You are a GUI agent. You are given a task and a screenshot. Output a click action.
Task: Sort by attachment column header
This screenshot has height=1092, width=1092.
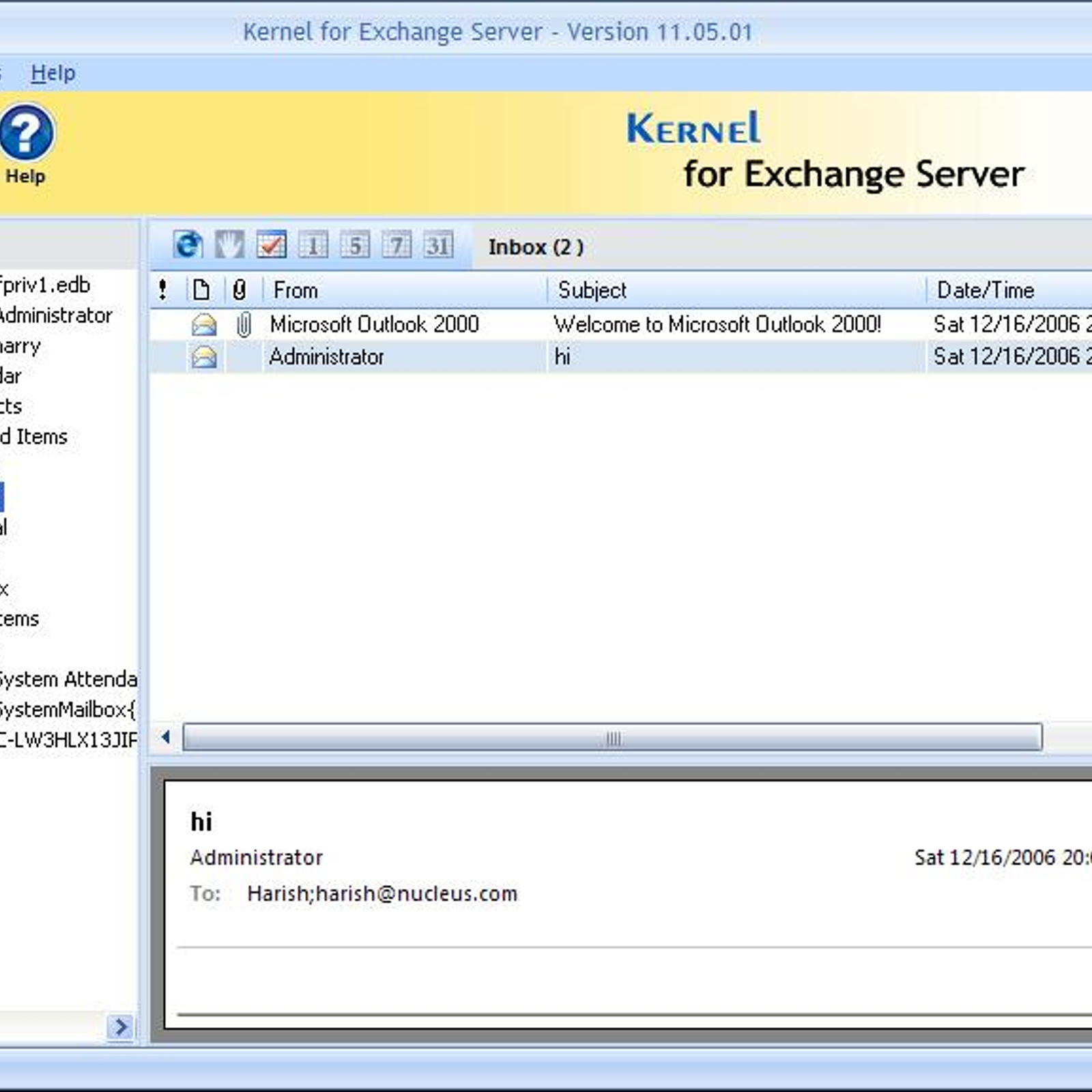coord(239,290)
